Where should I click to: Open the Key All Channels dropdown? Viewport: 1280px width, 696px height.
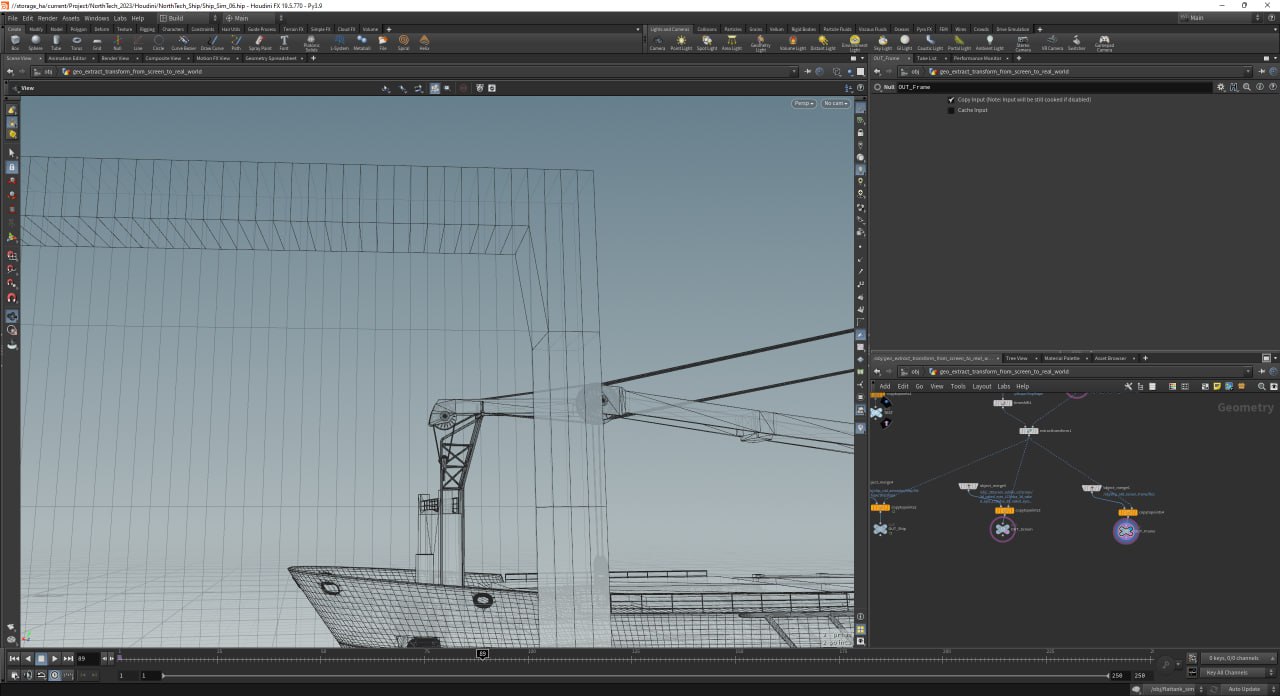(x=1239, y=672)
